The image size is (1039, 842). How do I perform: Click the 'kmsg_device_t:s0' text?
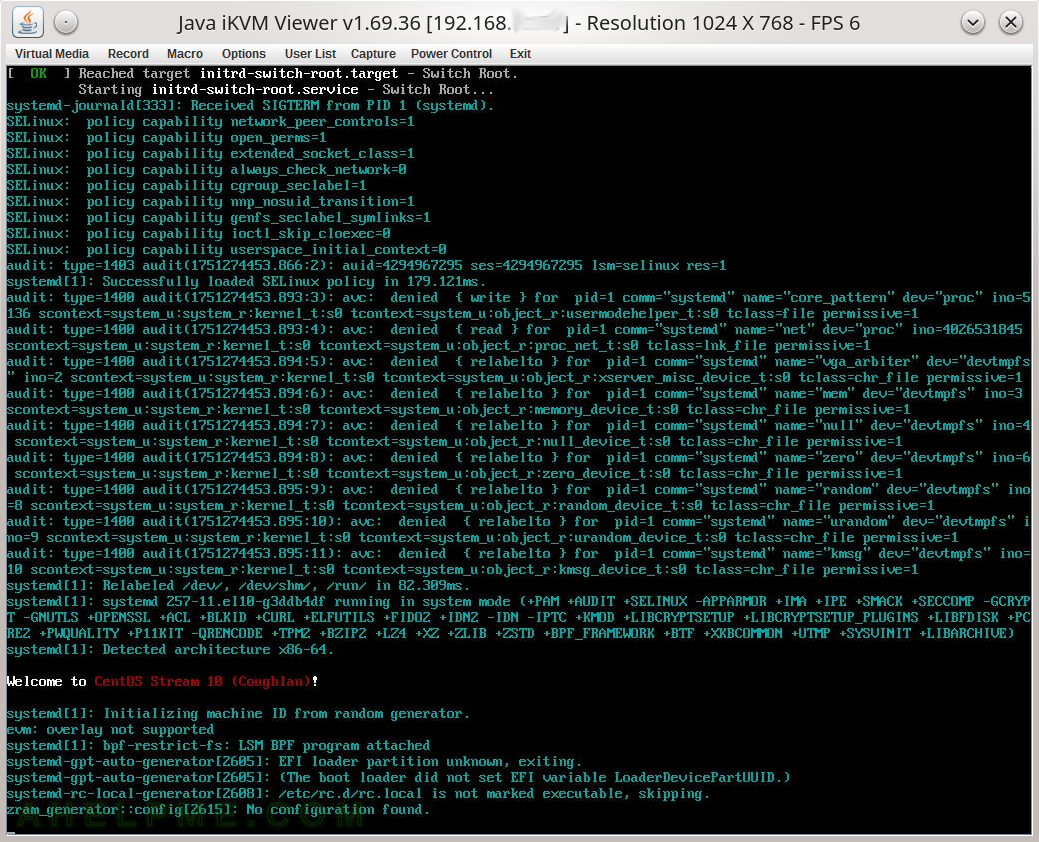[622, 569]
